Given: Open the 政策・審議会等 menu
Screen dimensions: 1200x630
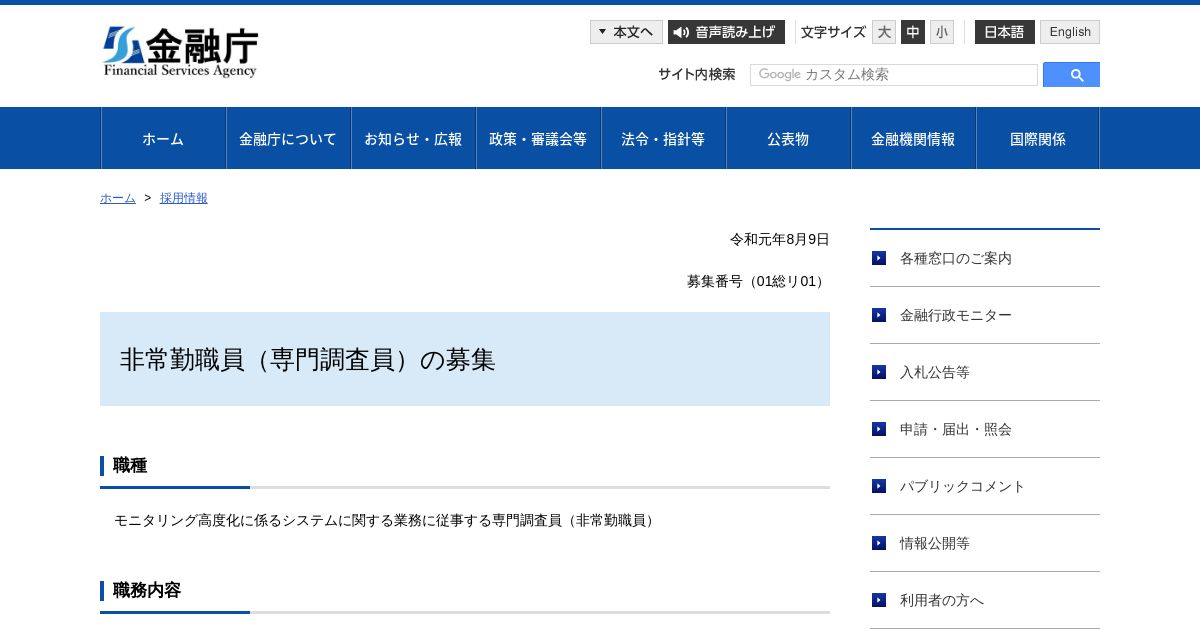Looking at the screenshot, I should 539,138.
